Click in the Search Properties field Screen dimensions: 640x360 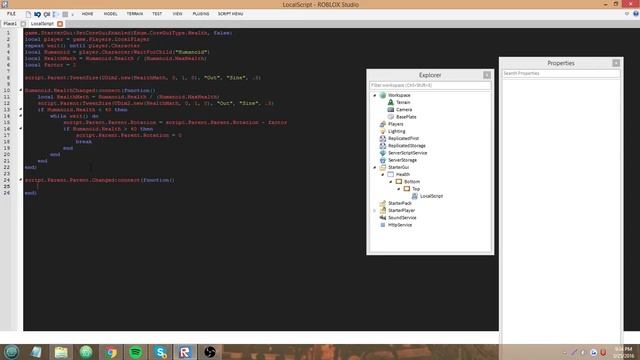pyautogui.click(x=561, y=73)
